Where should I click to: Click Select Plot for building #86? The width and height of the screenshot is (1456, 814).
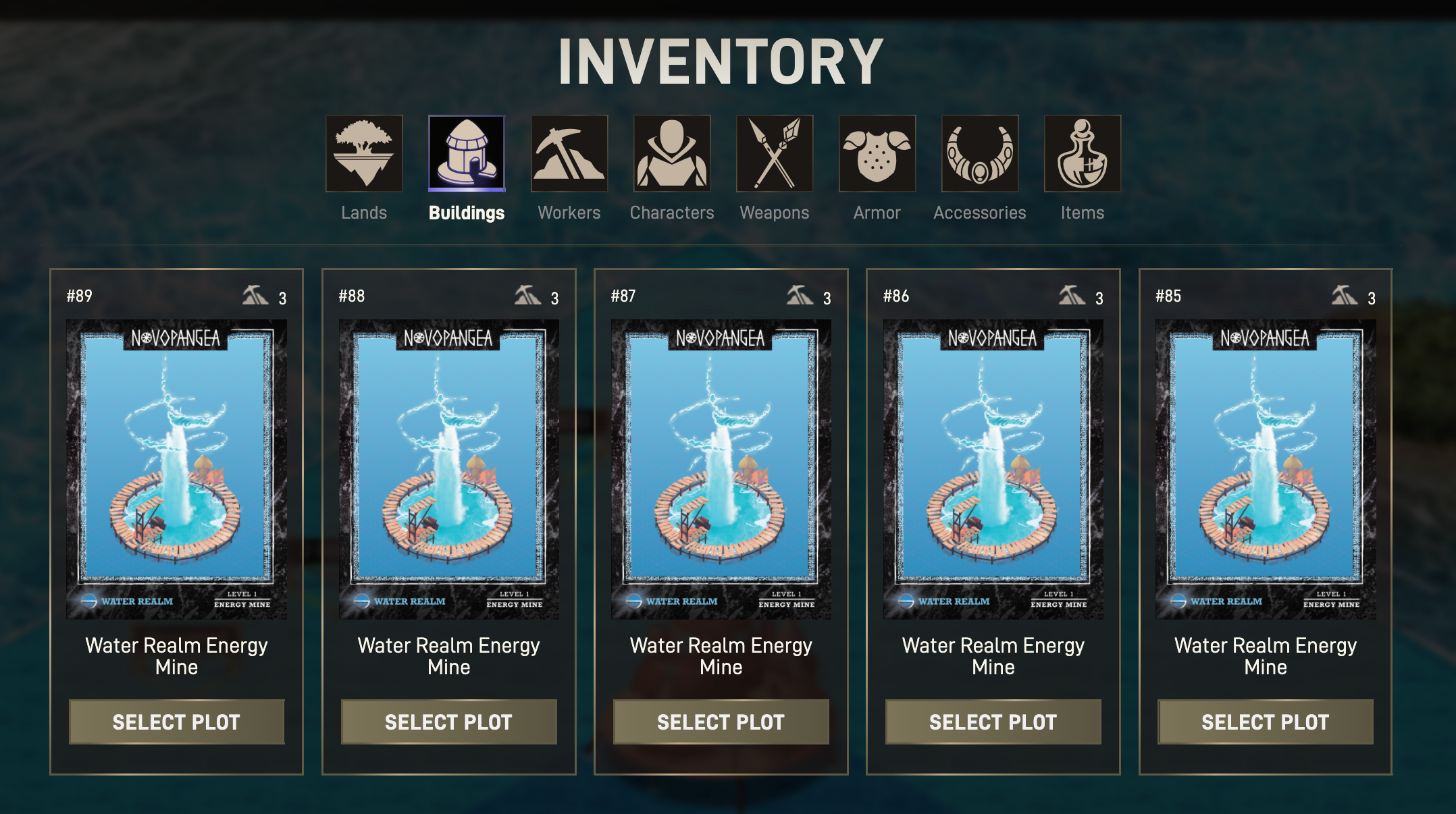[x=993, y=722]
